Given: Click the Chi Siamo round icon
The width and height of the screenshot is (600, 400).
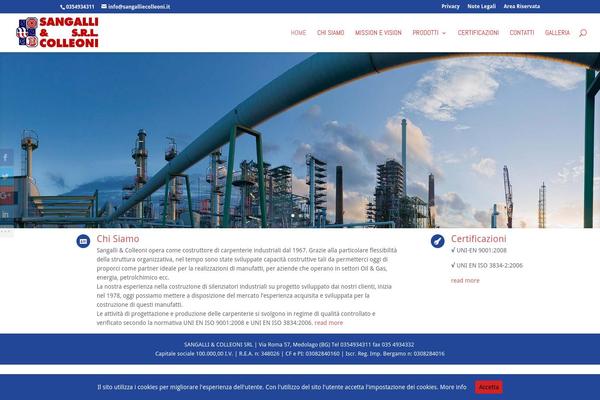Looking at the screenshot, I should 83,241.
